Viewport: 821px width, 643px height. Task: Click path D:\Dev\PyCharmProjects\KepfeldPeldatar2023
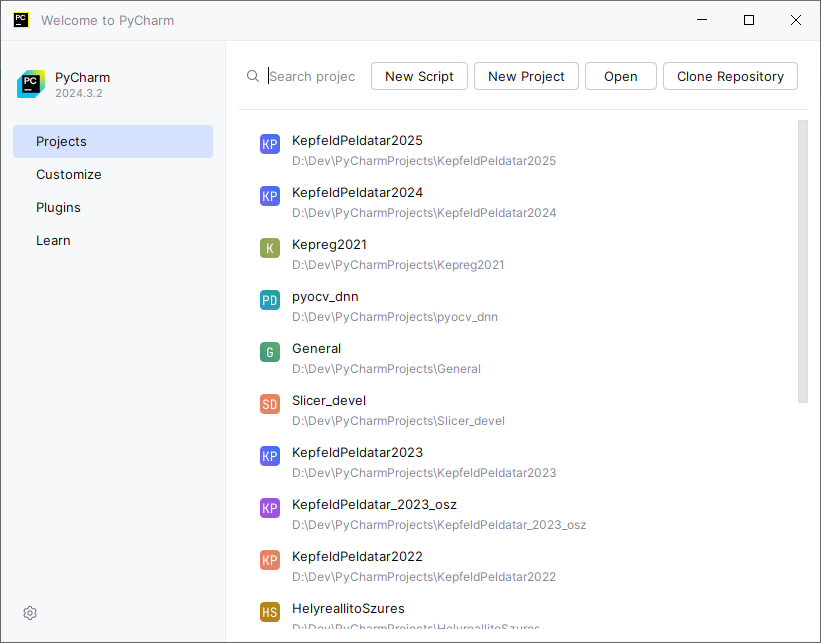coord(424,473)
